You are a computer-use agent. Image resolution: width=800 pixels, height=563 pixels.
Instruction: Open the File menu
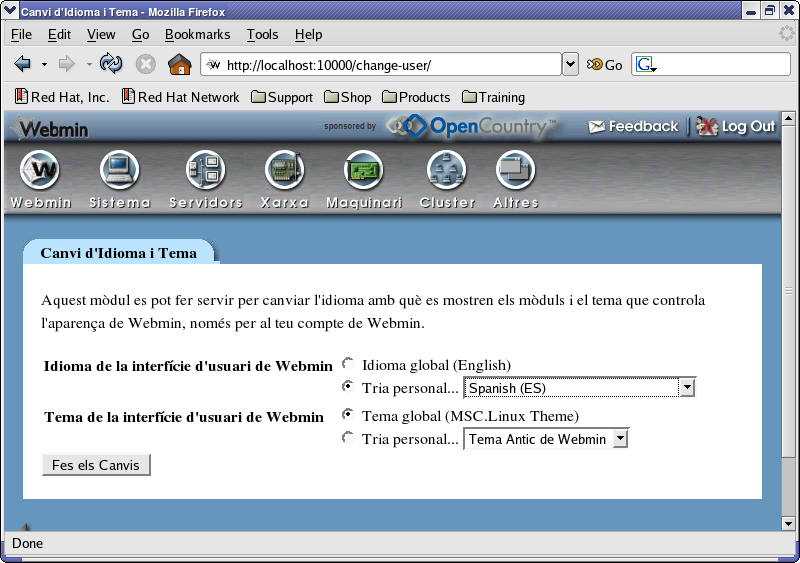[x=21, y=34]
